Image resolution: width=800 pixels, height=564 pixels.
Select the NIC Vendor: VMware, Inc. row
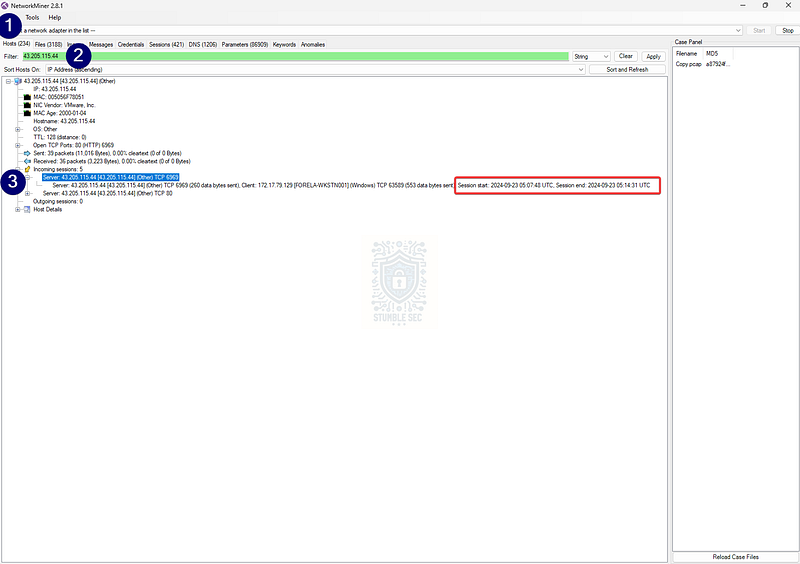click(64, 105)
